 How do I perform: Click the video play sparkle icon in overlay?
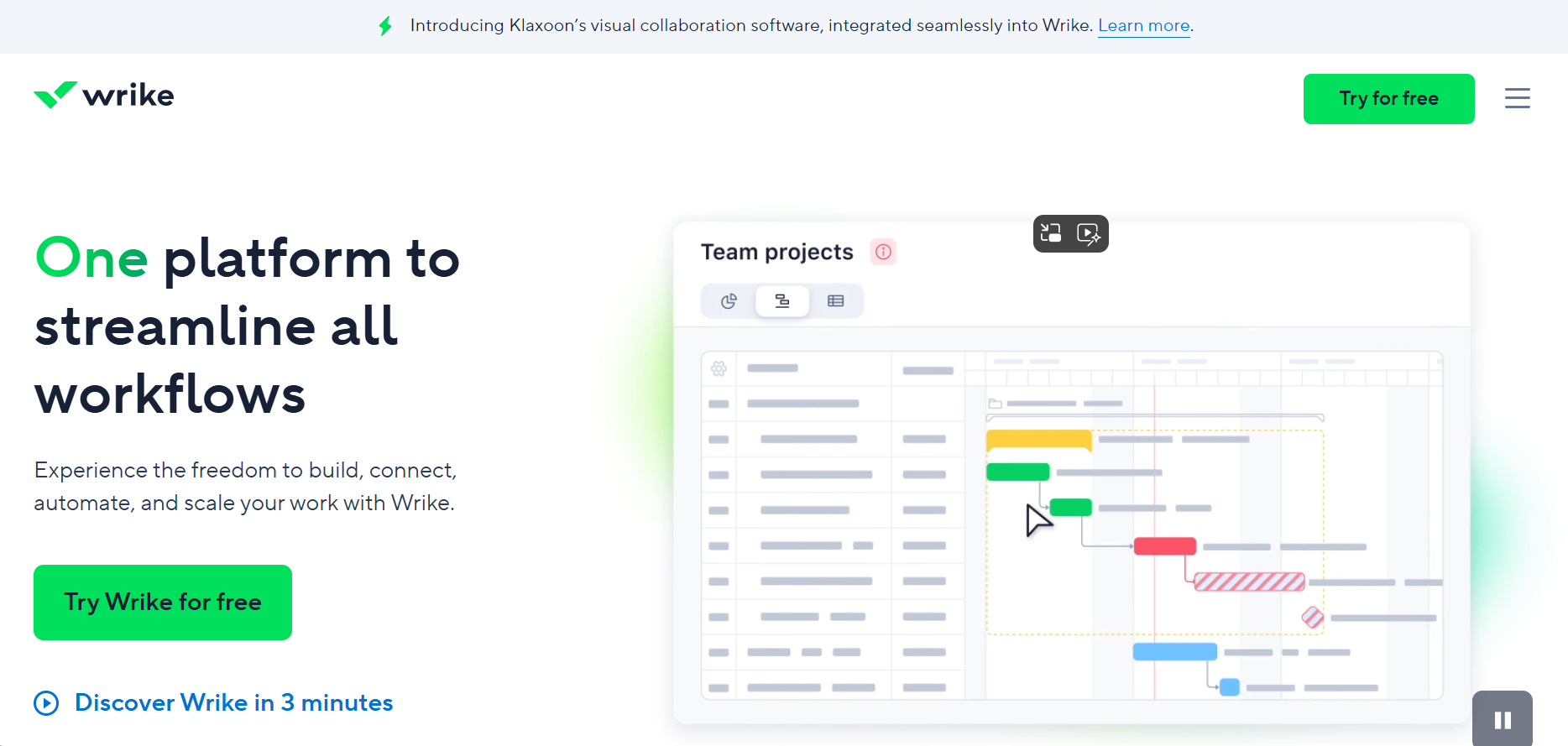click(x=1088, y=233)
